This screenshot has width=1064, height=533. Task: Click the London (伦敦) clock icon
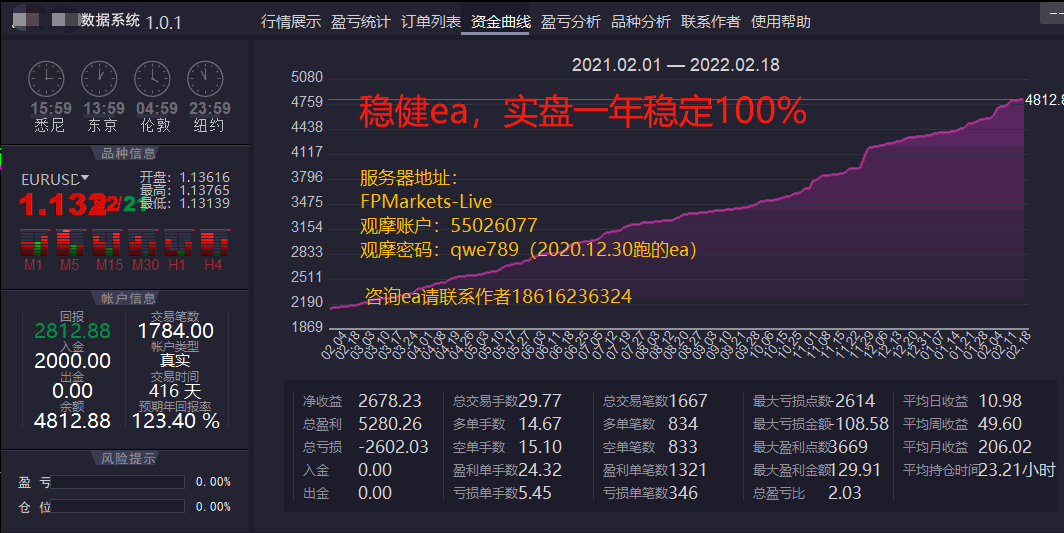(152, 78)
